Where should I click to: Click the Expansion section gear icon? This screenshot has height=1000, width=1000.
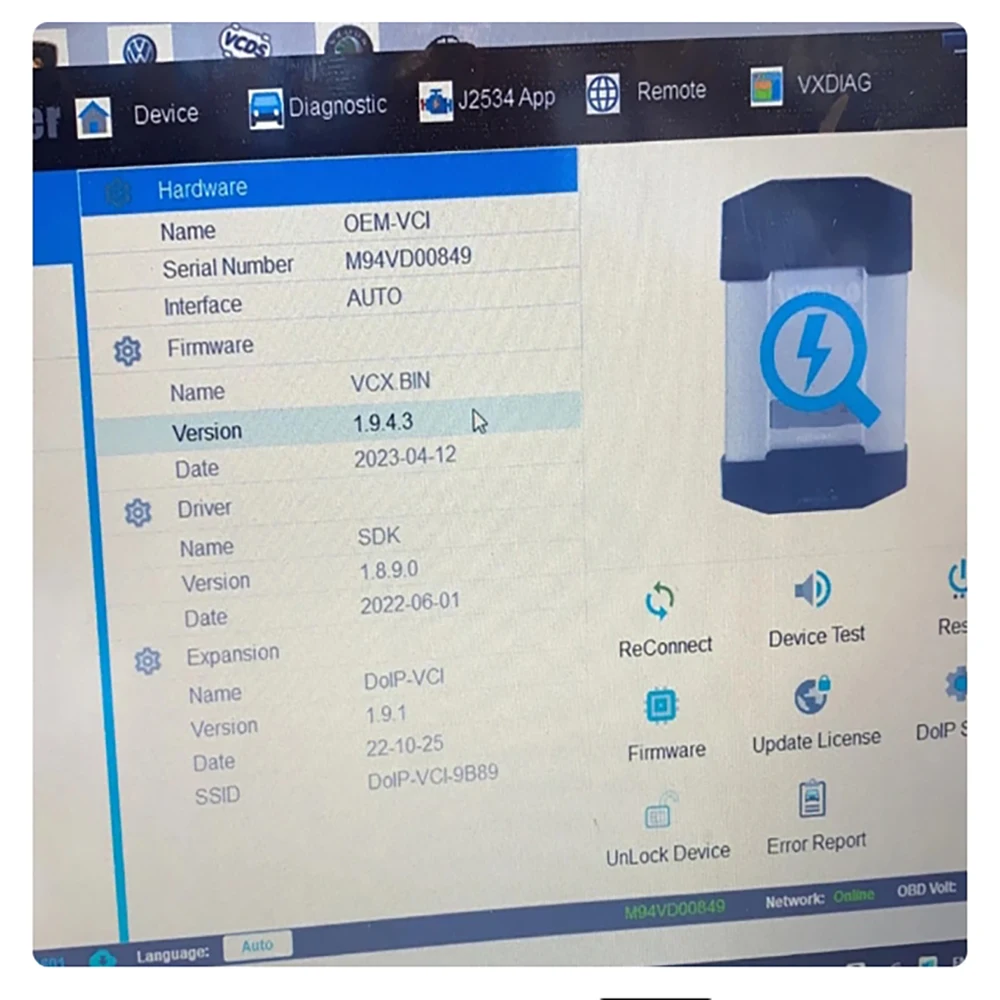(147, 661)
